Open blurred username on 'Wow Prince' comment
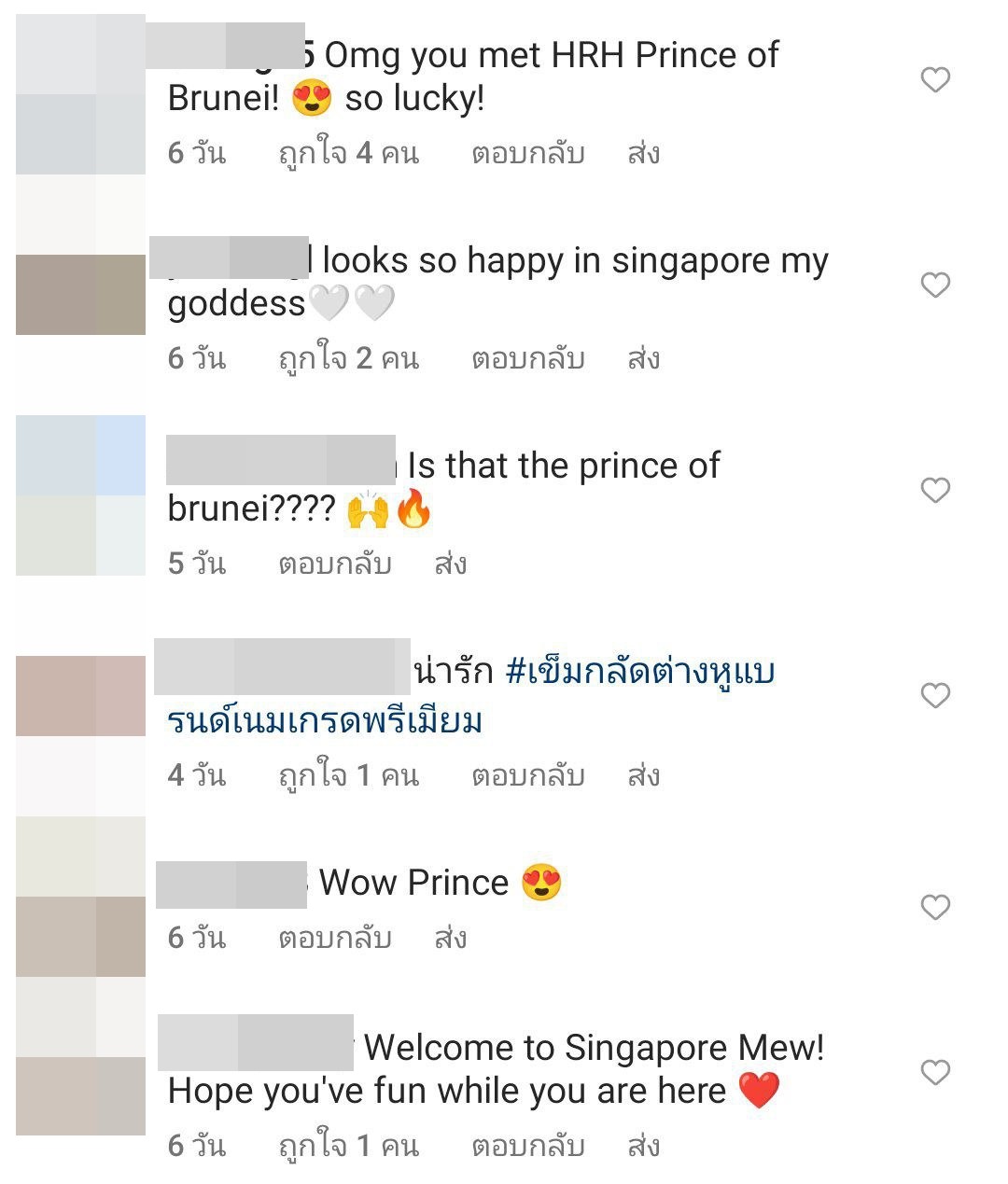Screen dimensions: 1008x1184 [x=231, y=885]
